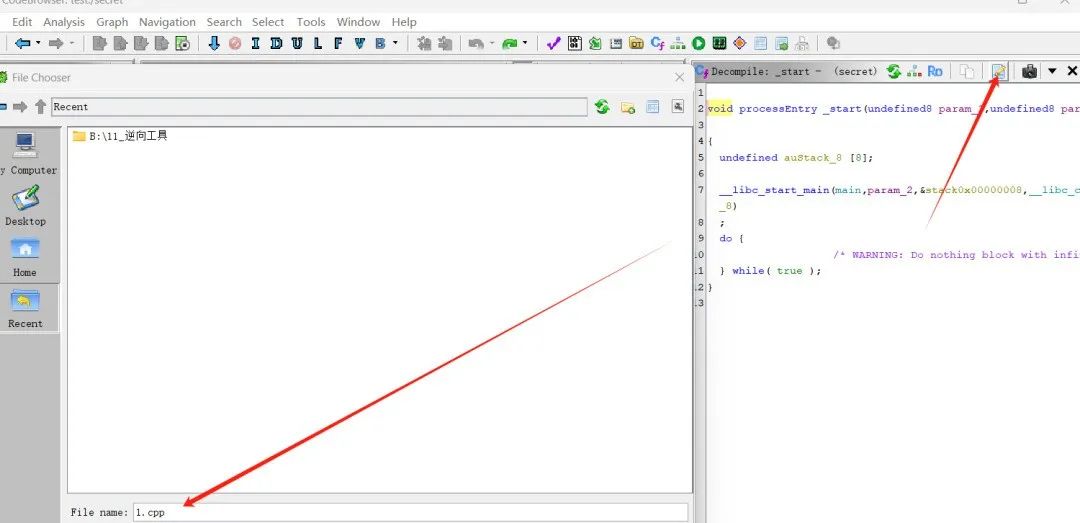
Task: Click the blue down arrow navigation direction icon
Action: [x=214, y=43]
